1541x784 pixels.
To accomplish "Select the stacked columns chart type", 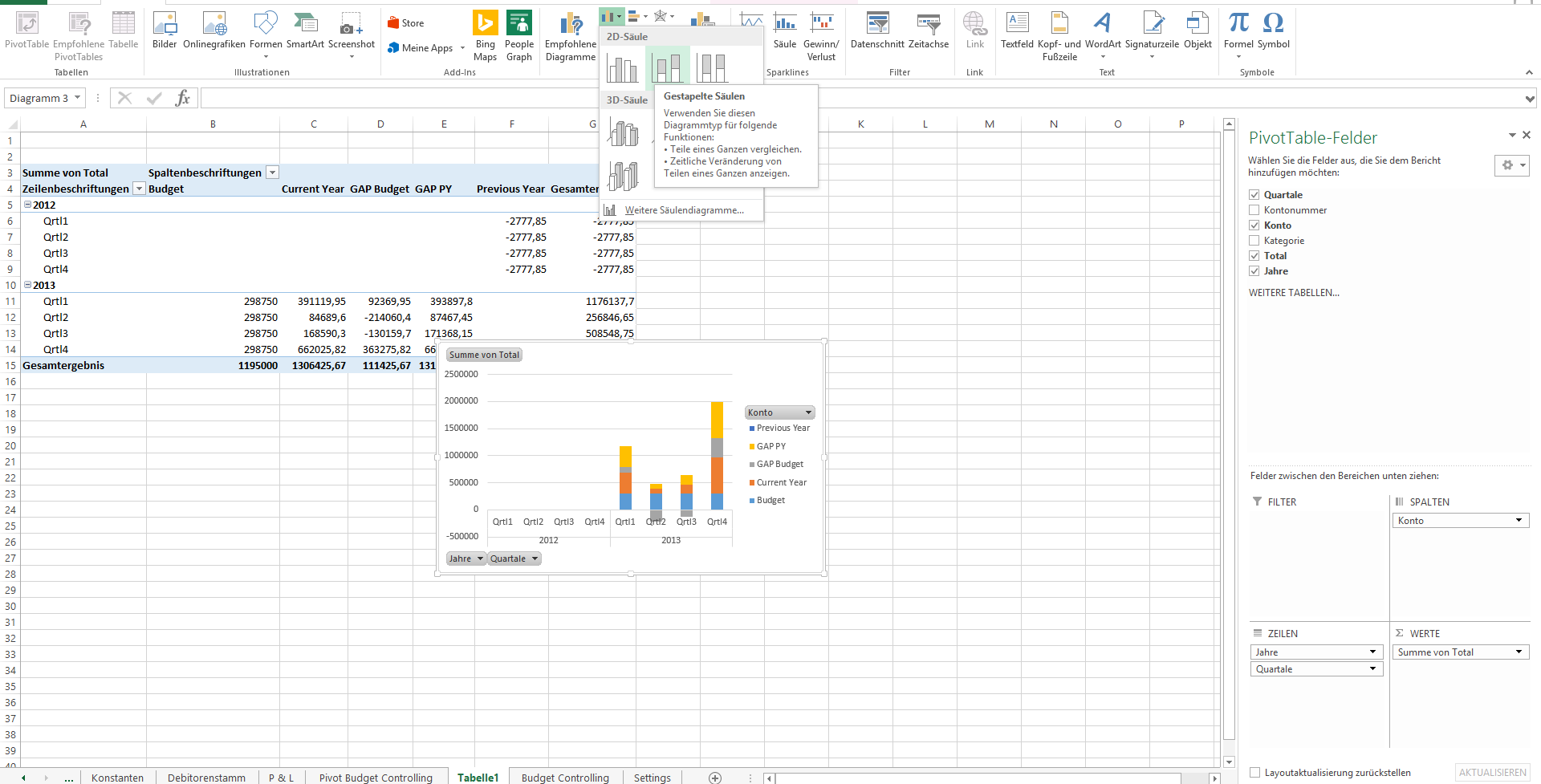I will pyautogui.click(x=667, y=67).
